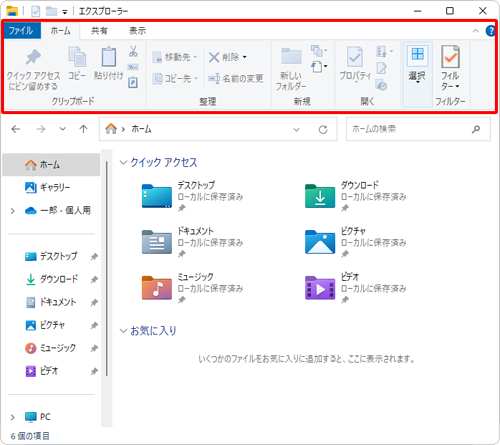This screenshot has width=500, height=445.
Task: Open the Recent locations chevron dropdown
Action: [62, 129]
